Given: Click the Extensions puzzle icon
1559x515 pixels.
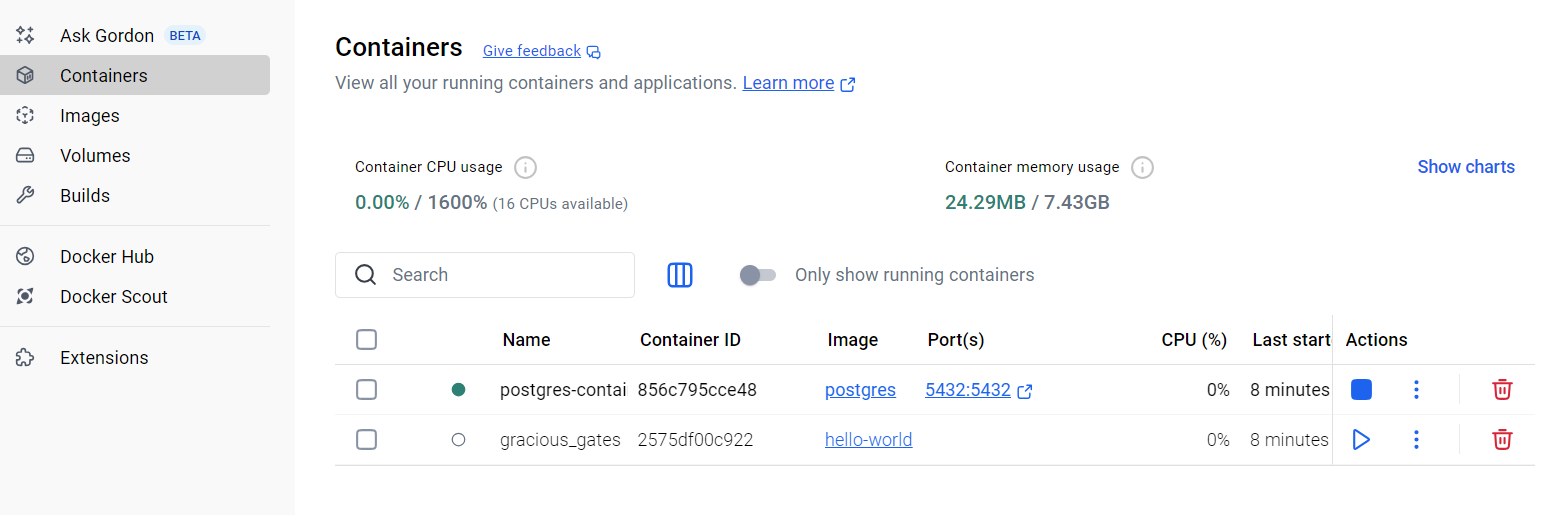Looking at the screenshot, I should tap(26, 357).
